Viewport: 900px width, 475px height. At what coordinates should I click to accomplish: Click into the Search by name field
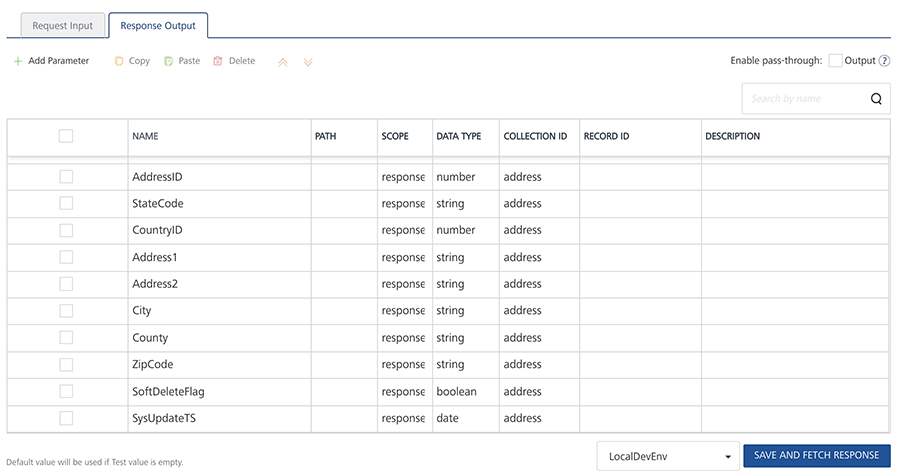tap(800, 99)
